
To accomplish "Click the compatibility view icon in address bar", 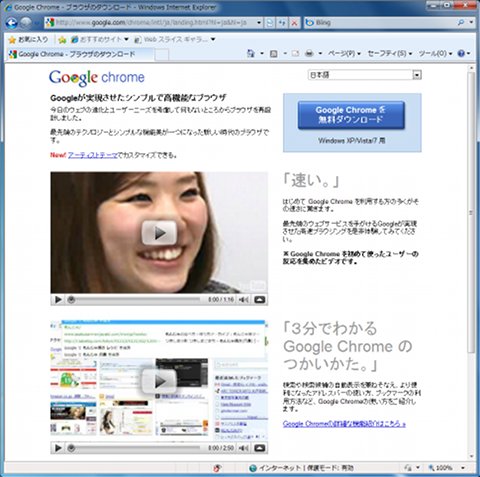I will [270, 23].
